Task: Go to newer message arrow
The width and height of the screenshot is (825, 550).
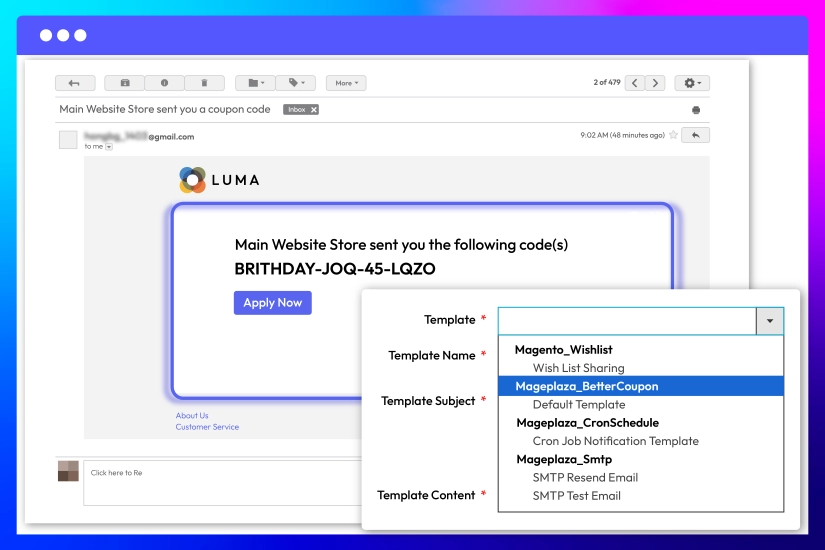Action: pos(635,83)
